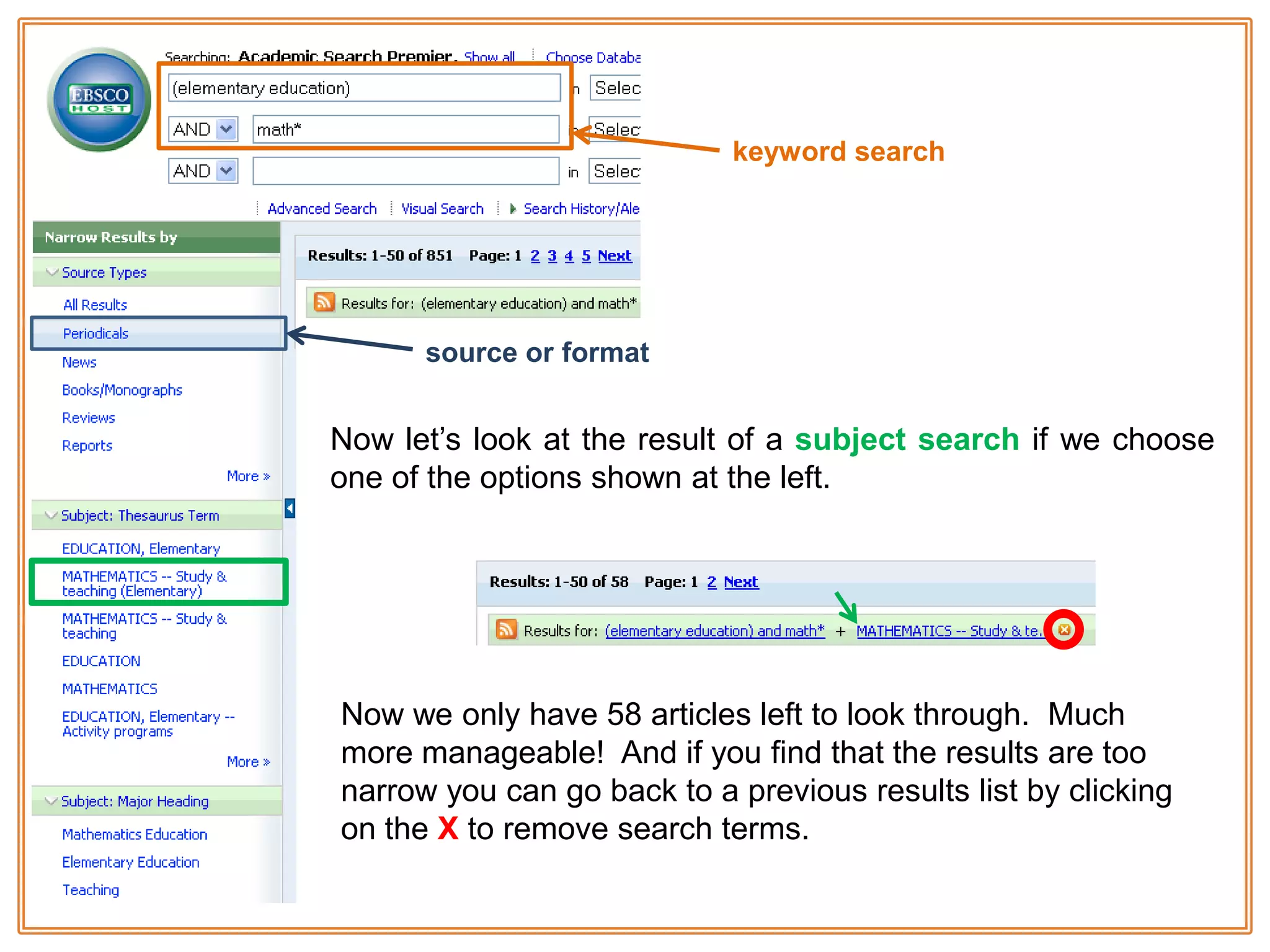Show More thesaurus terms

click(x=248, y=761)
